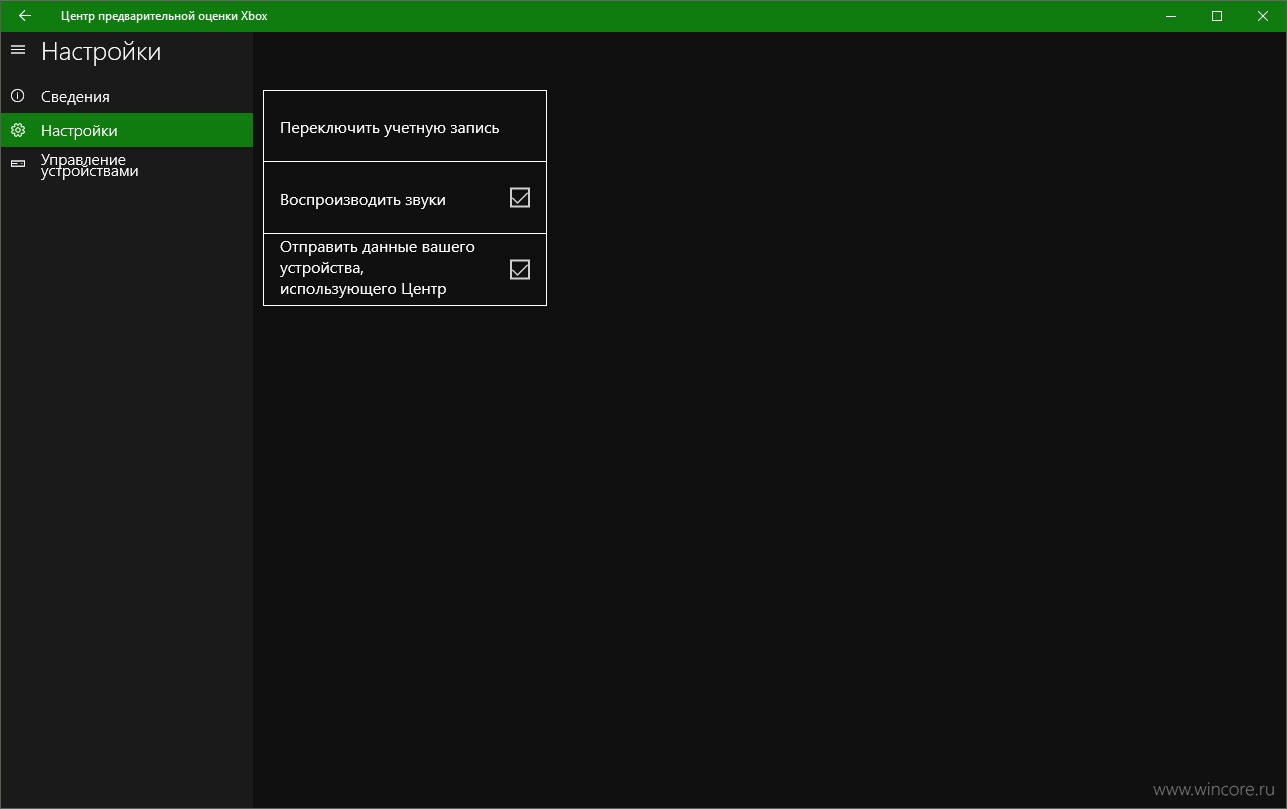Open Управление устройствами section

point(127,165)
